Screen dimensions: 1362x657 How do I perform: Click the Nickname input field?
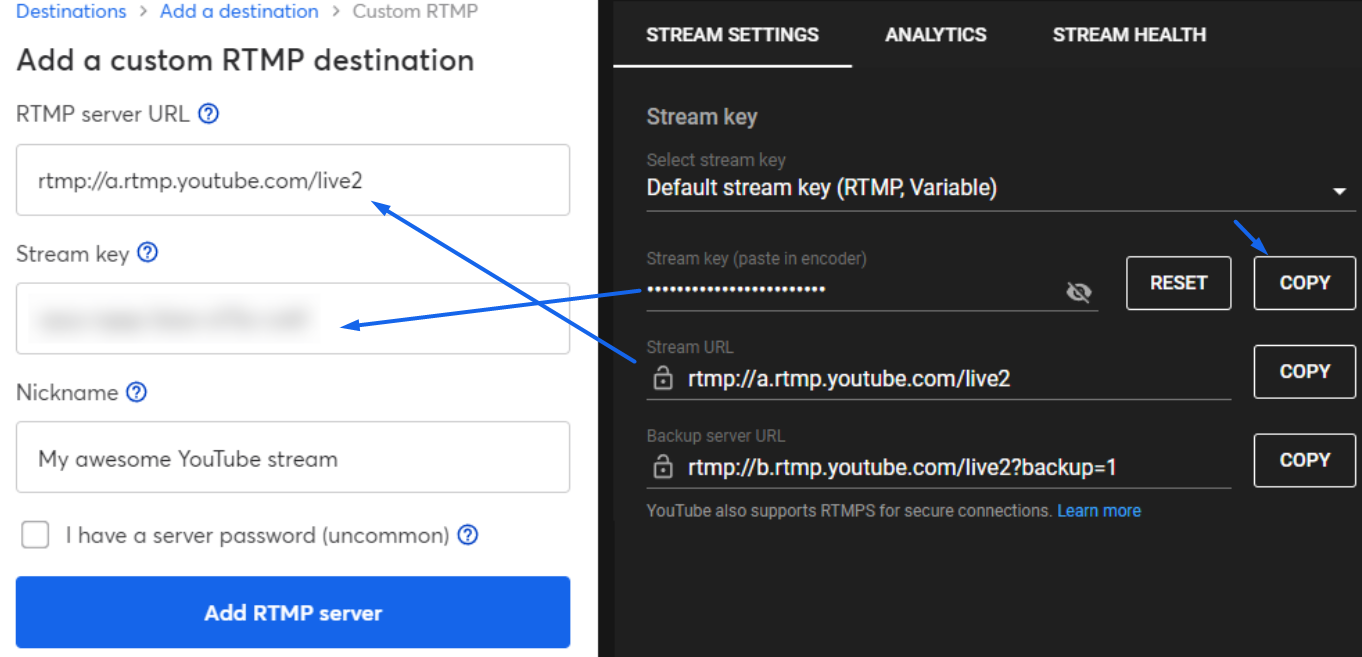tap(293, 458)
